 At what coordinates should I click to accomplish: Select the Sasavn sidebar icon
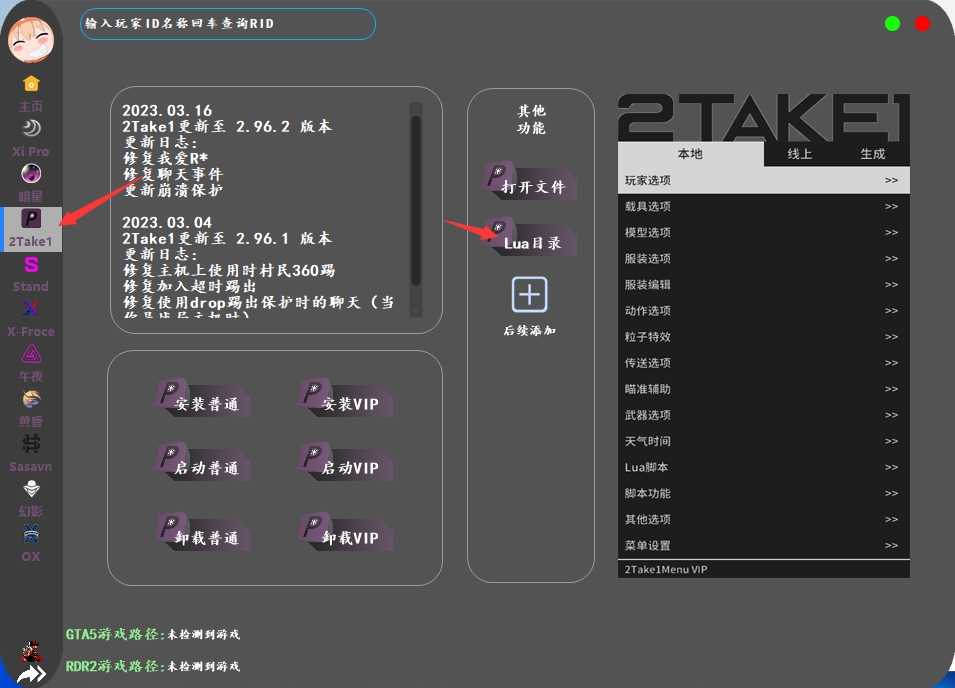pos(31,444)
